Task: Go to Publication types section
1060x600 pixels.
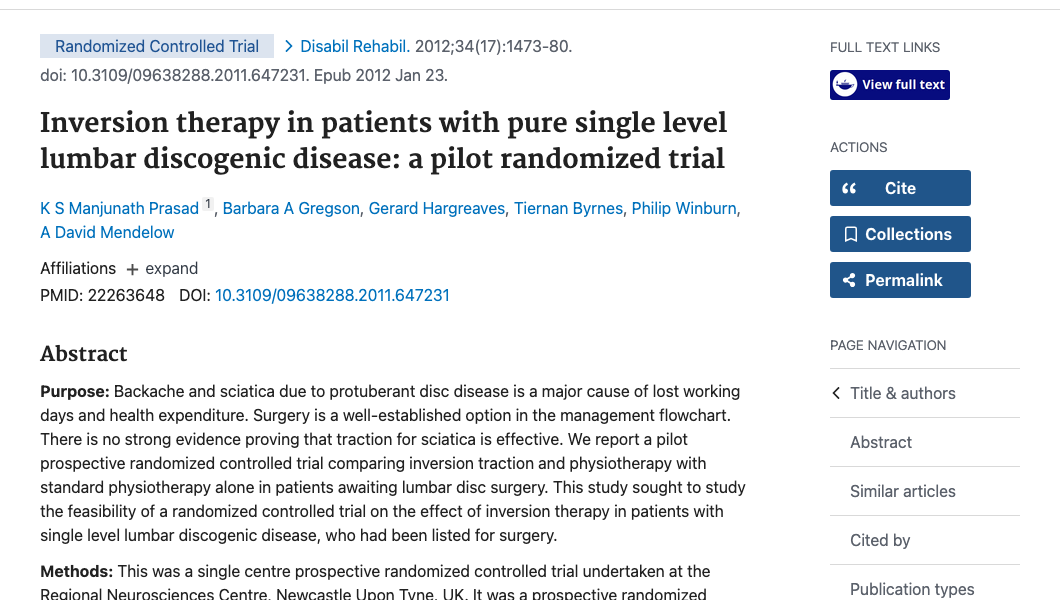Action: [912, 589]
